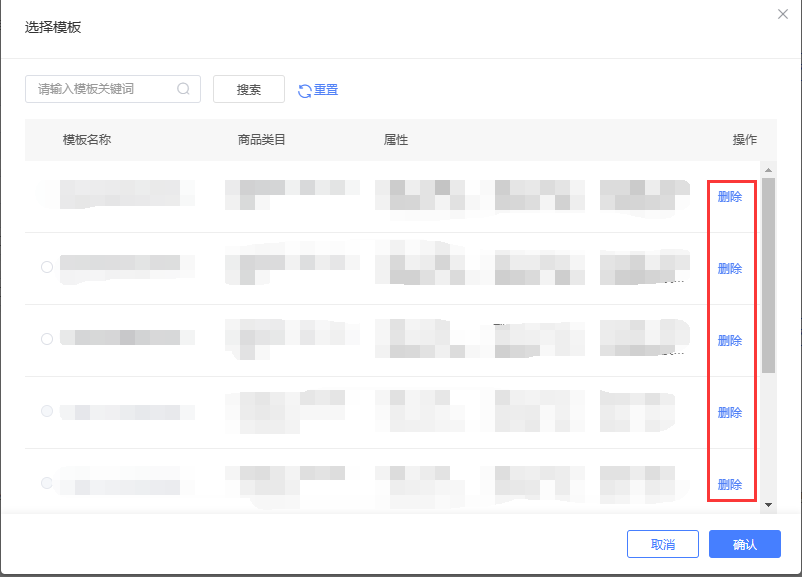Click the scrollbar down arrow of the table

click(x=768, y=505)
